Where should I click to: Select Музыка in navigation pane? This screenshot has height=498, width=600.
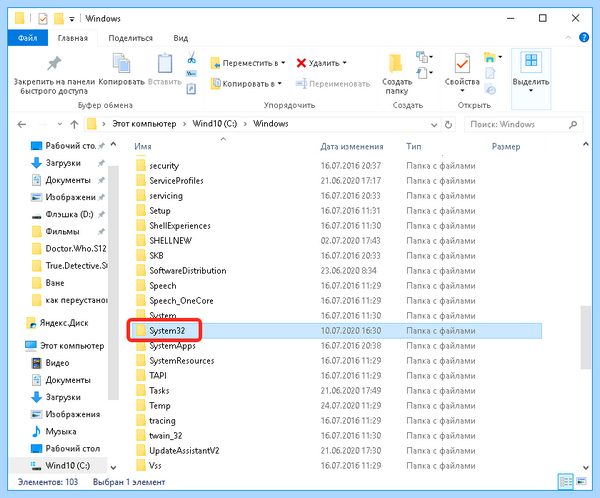click(54, 431)
